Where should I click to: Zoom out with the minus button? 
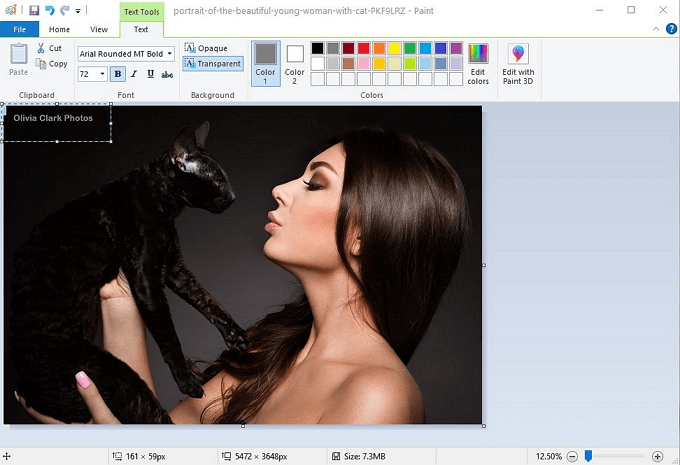[x=572, y=456]
